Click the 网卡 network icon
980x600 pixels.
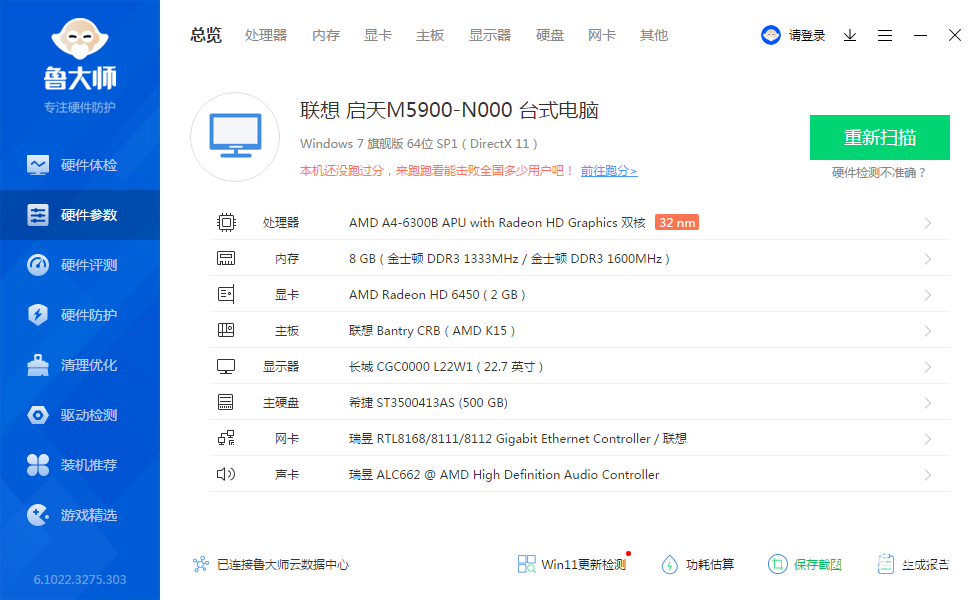[x=226, y=438]
